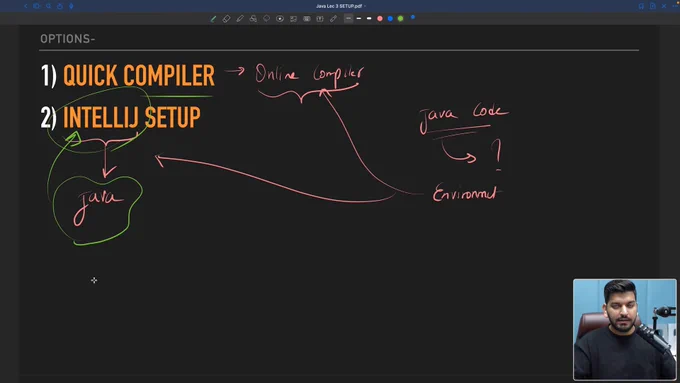The width and height of the screenshot is (680, 383).
Task: Choose the thickest stroke width
Action: pyautogui.click(x=369, y=18)
